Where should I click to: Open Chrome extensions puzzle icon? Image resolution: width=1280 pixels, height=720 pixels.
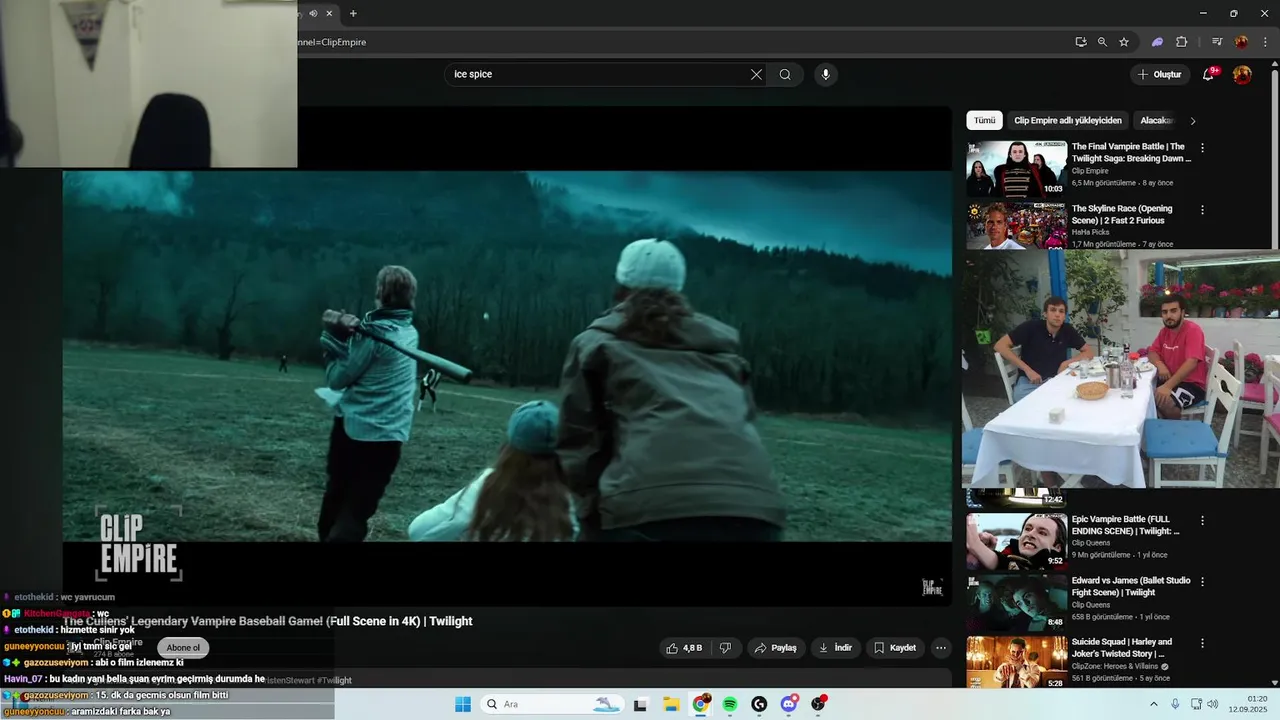pyautogui.click(x=1181, y=42)
